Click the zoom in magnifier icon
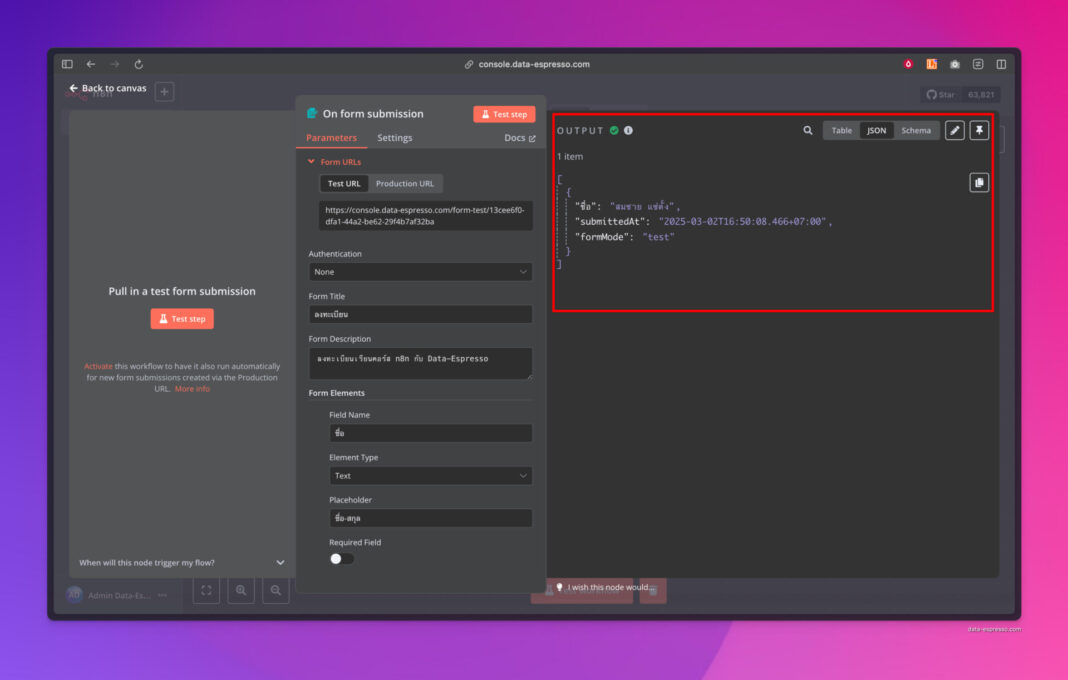This screenshot has width=1068, height=680. click(241, 591)
